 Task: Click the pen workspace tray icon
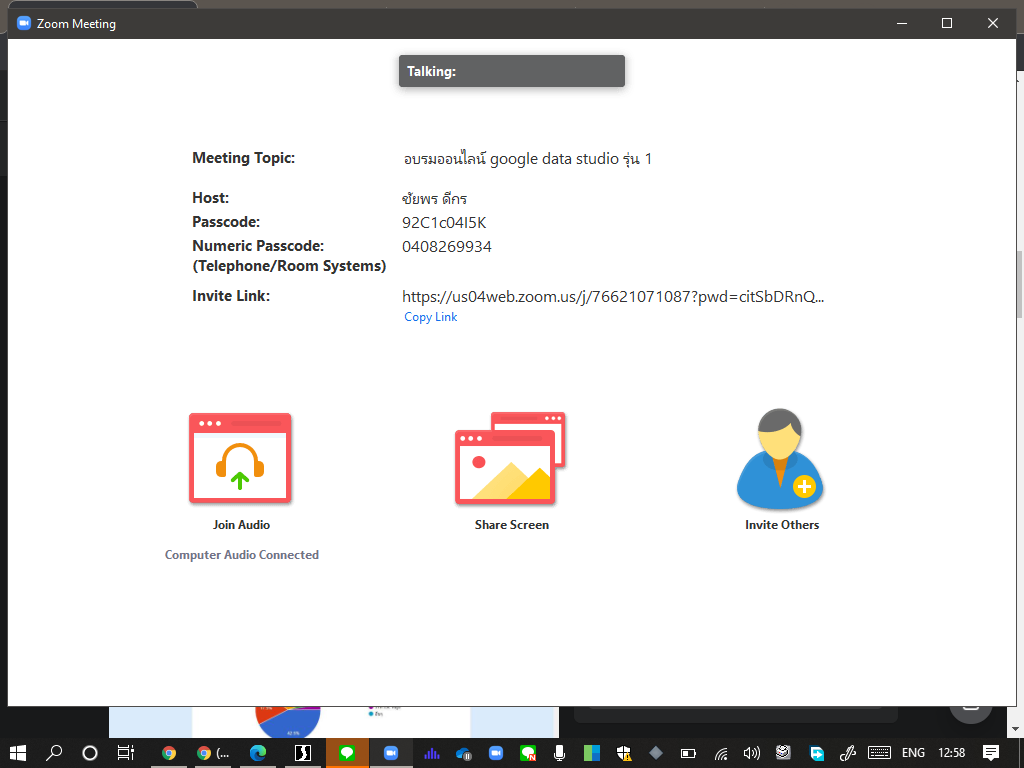click(848, 753)
